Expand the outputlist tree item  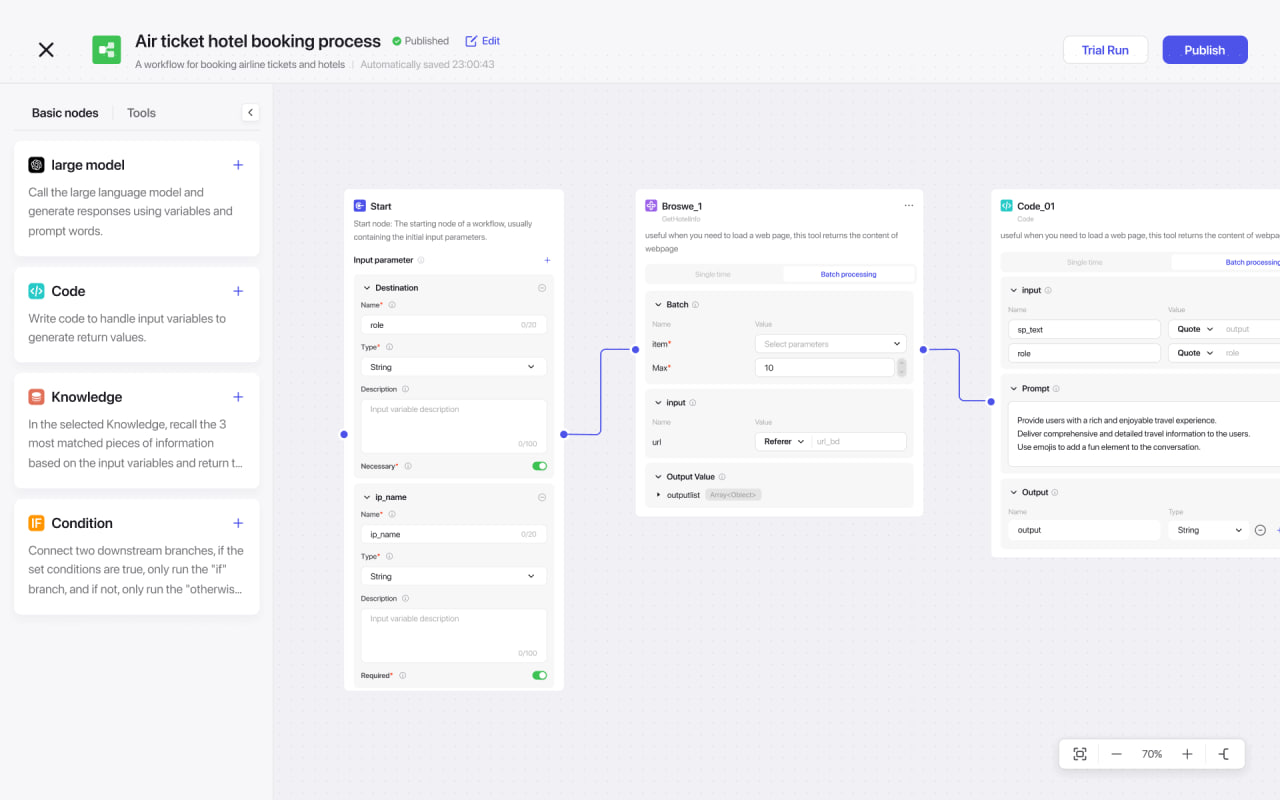(658, 495)
